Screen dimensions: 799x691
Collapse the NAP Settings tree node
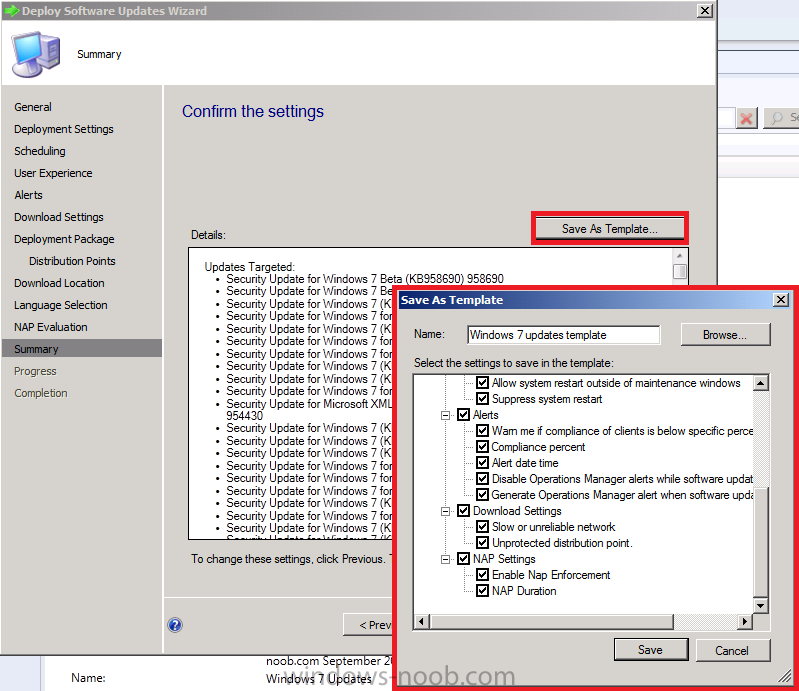445,560
